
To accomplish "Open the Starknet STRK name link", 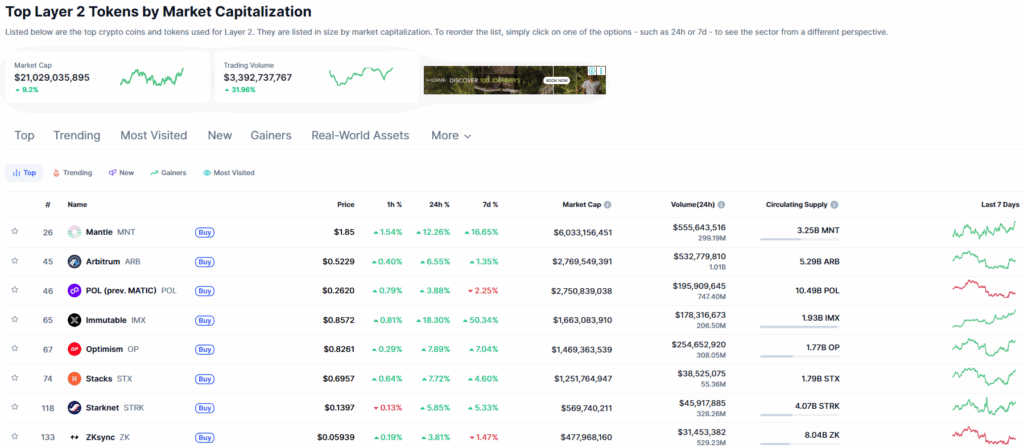I will (x=115, y=408).
